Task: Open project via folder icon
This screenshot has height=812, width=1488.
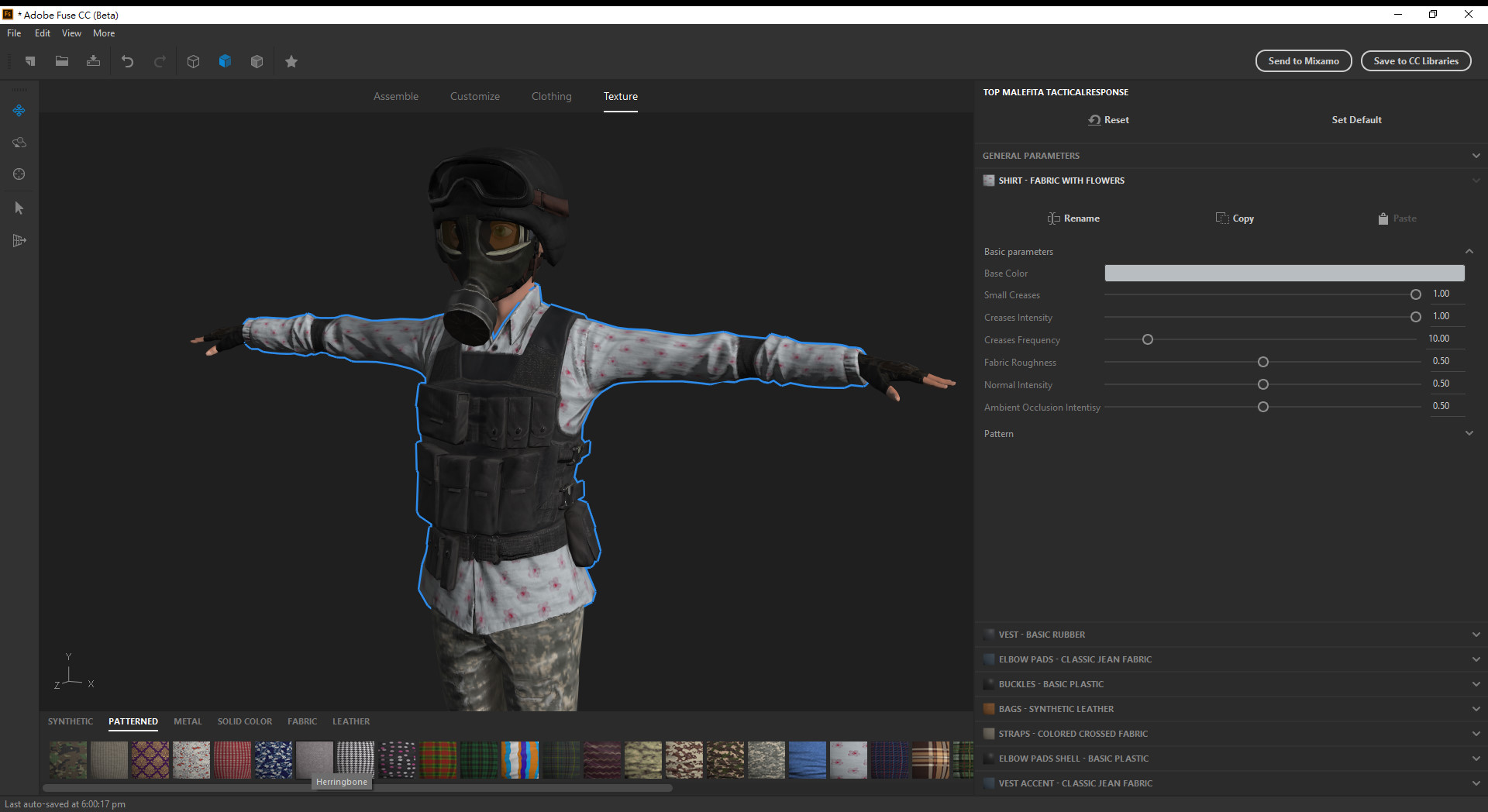Action: (x=62, y=61)
